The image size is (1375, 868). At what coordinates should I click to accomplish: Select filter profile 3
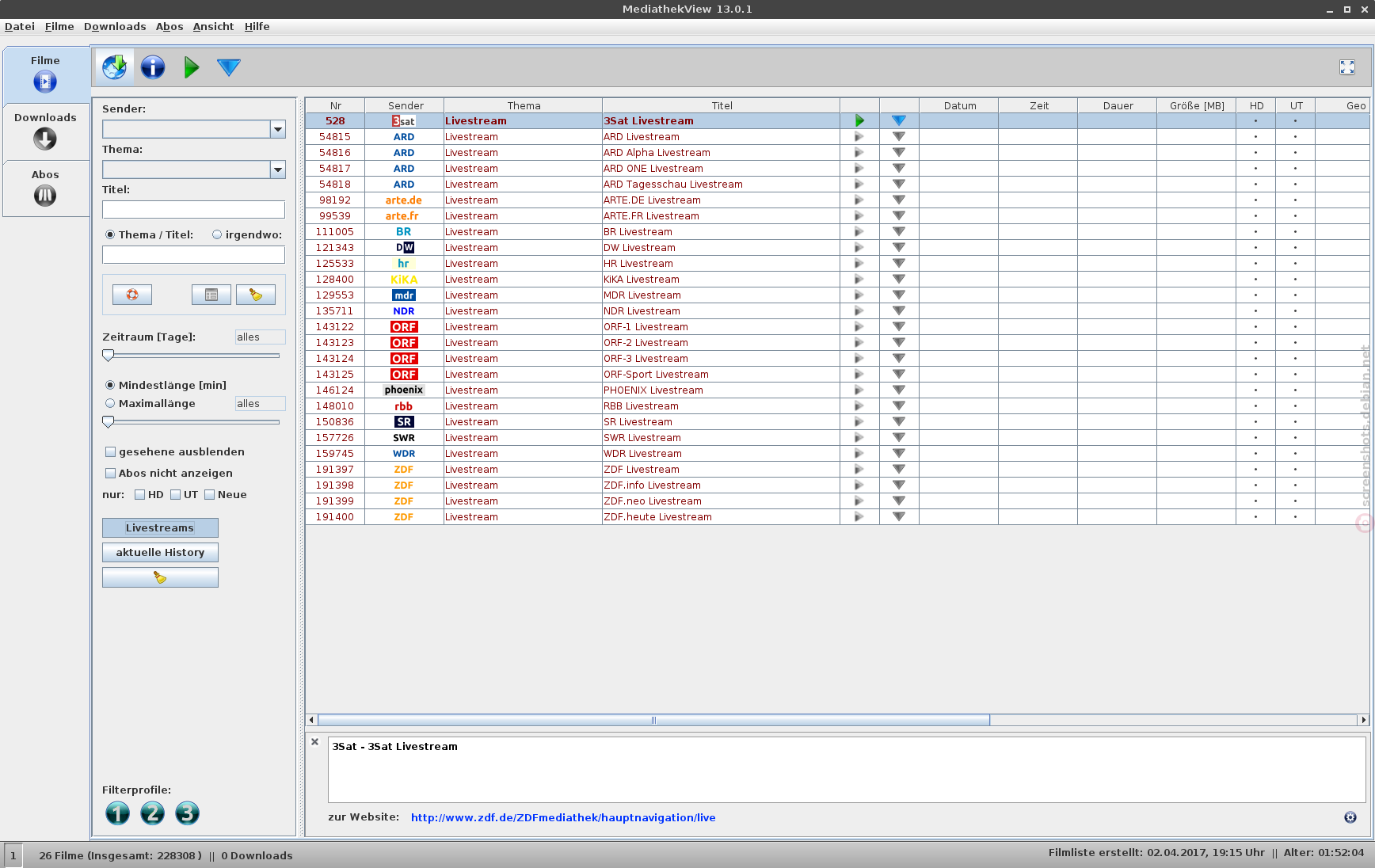pos(187,813)
